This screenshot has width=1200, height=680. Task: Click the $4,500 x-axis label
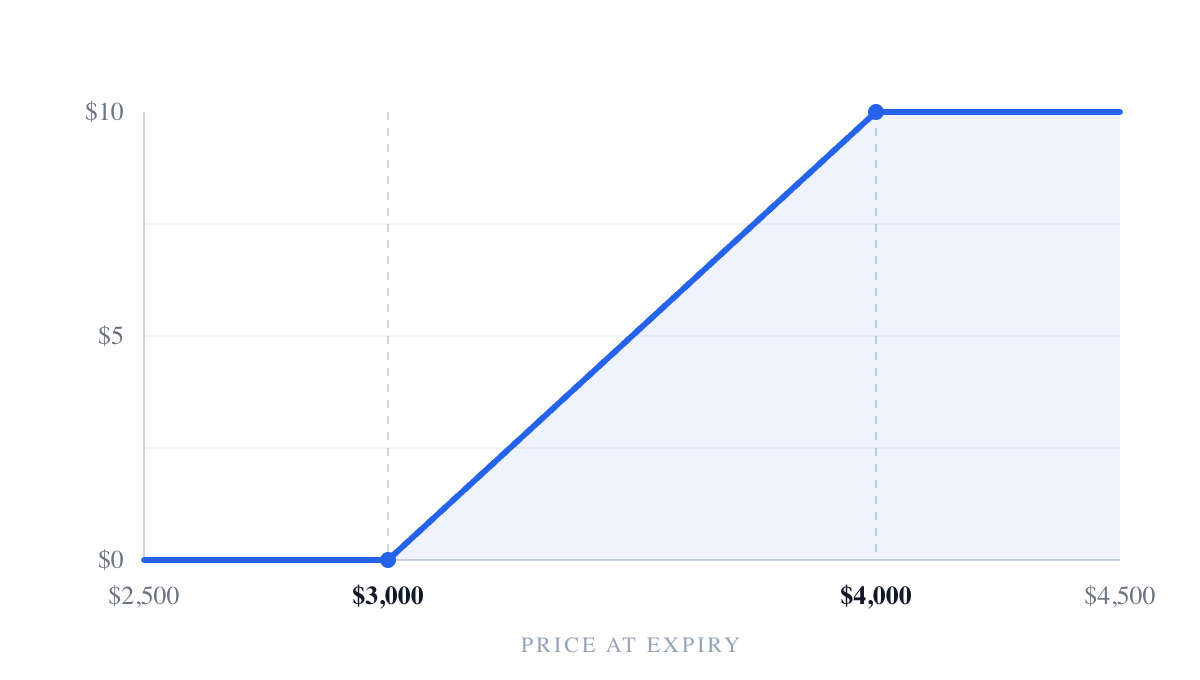coord(1120,596)
